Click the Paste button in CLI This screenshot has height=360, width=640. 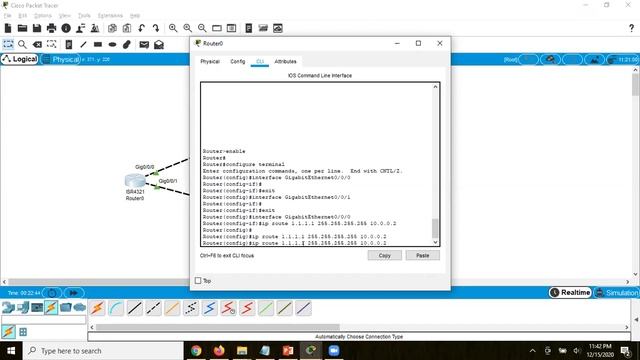point(422,256)
